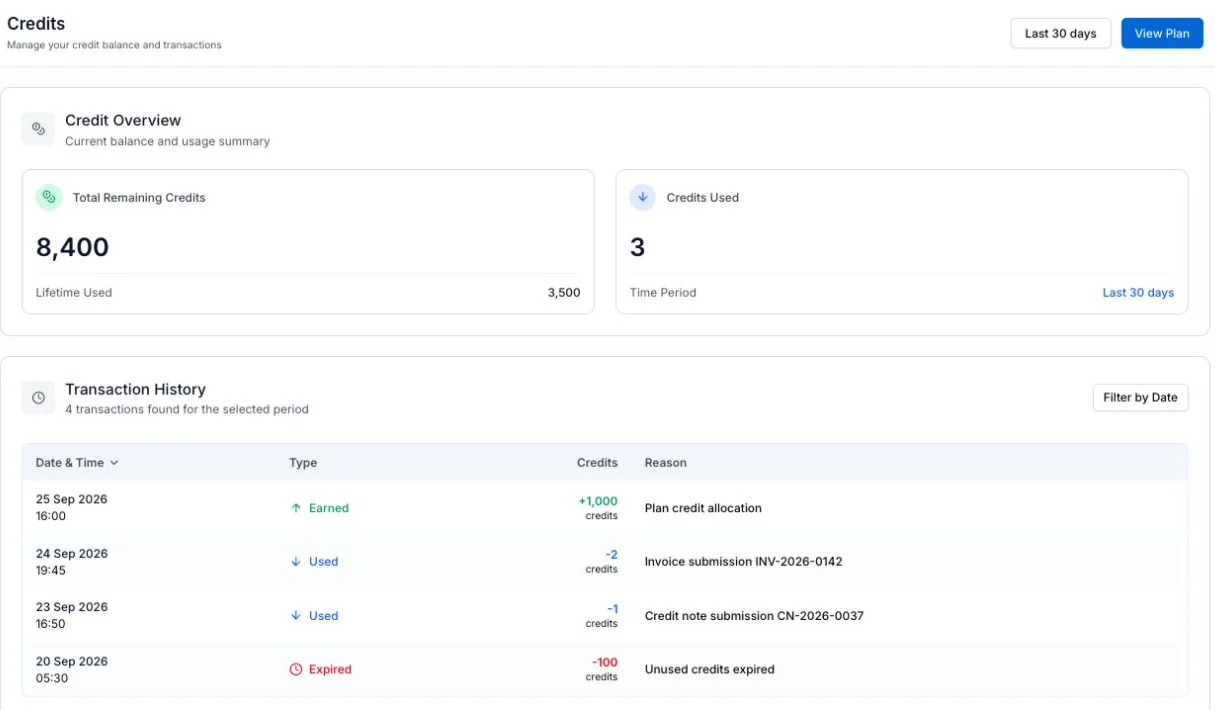This screenshot has width=1215, height=710.
Task: Click the Lifetime Used label
Action: coord(74,293)
